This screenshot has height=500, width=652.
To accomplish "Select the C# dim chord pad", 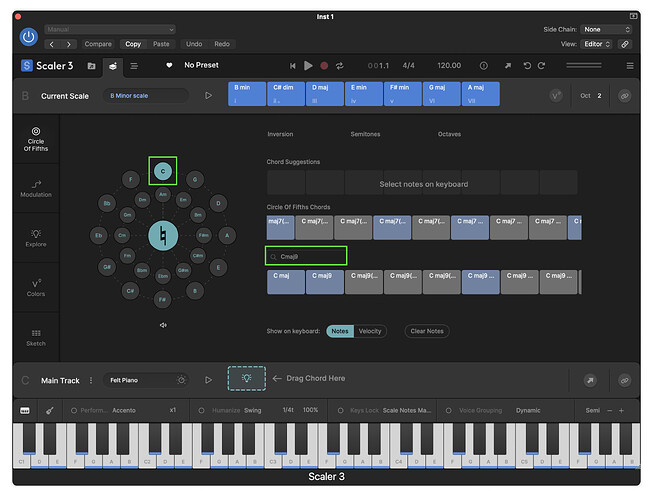I will coord(286,94).
